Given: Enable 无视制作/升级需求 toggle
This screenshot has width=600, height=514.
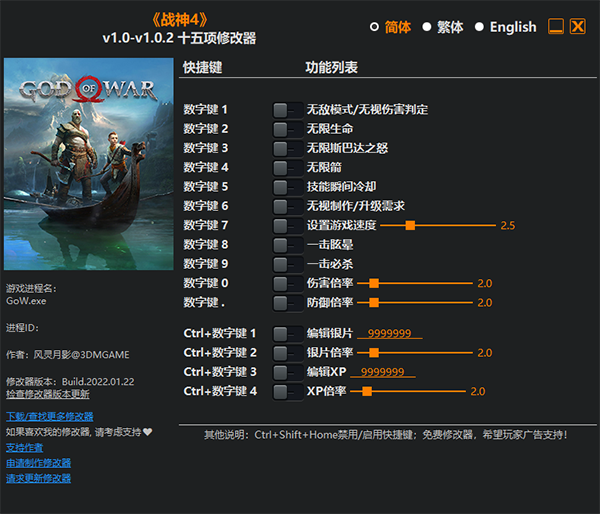Looking at the screenshot, I should click(288, 207).
